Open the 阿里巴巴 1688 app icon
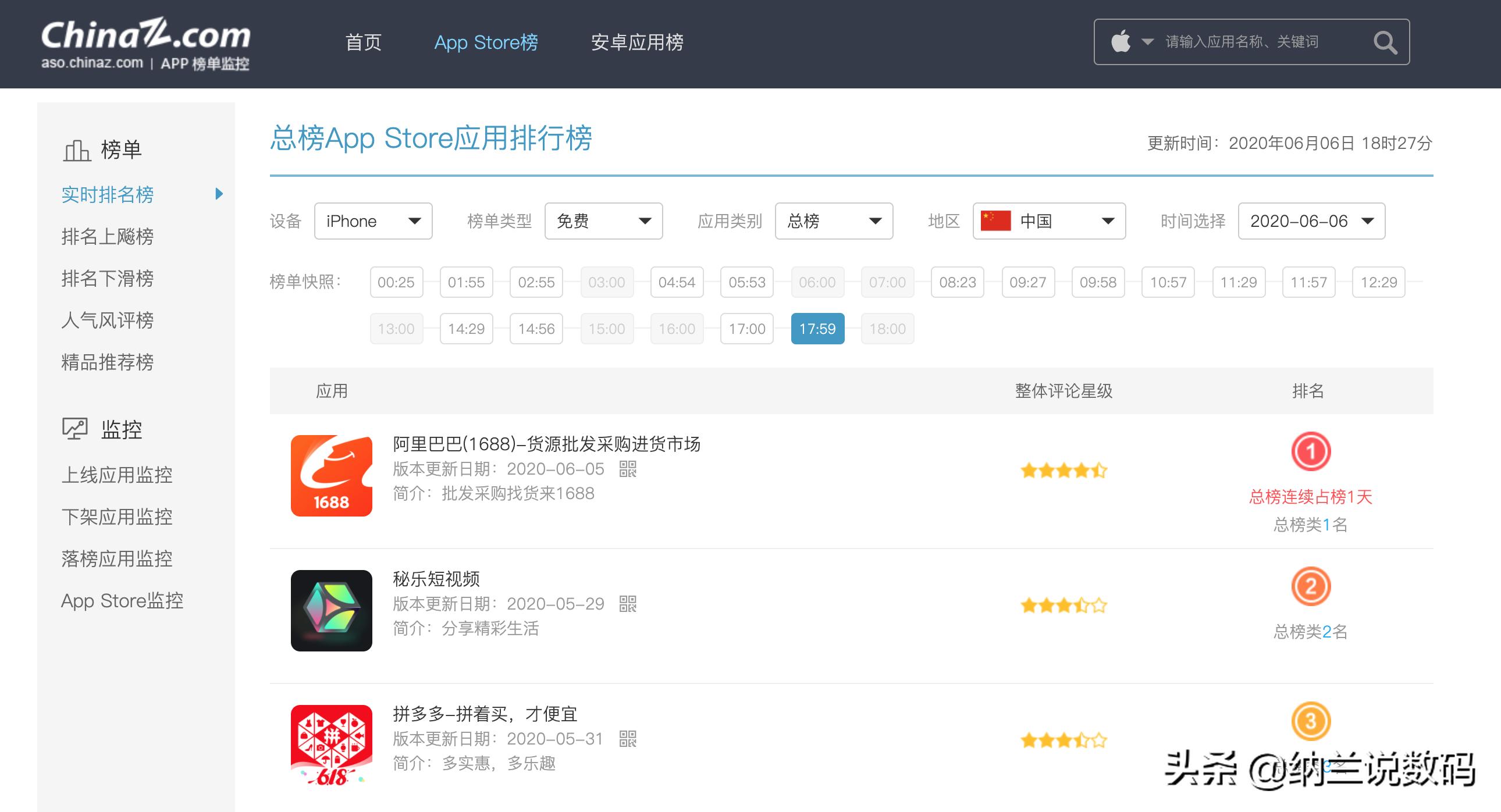The height and width of the screenshot is (812, 1501). point(332,475)
